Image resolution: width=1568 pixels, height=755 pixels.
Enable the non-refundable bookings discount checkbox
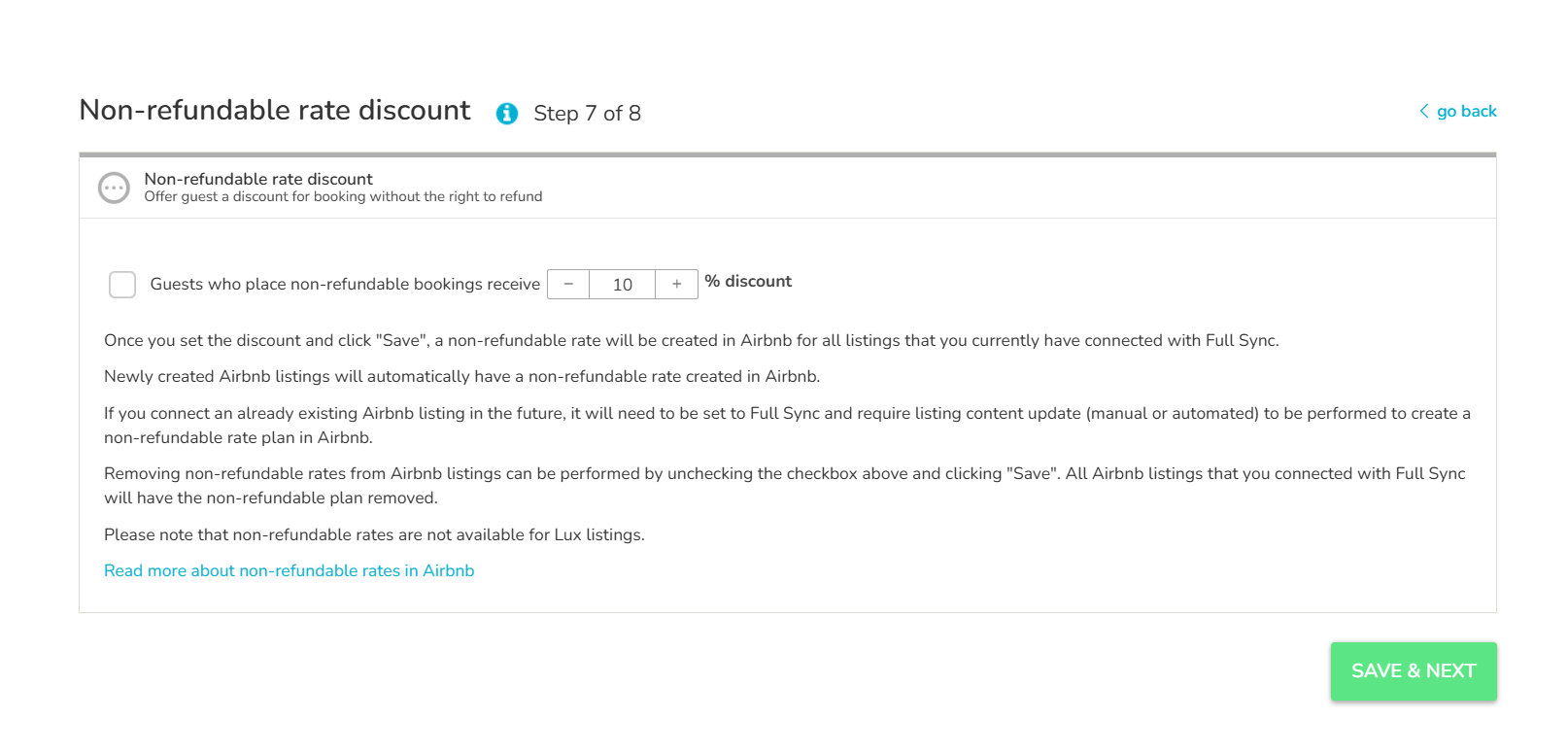pos(122,285)
